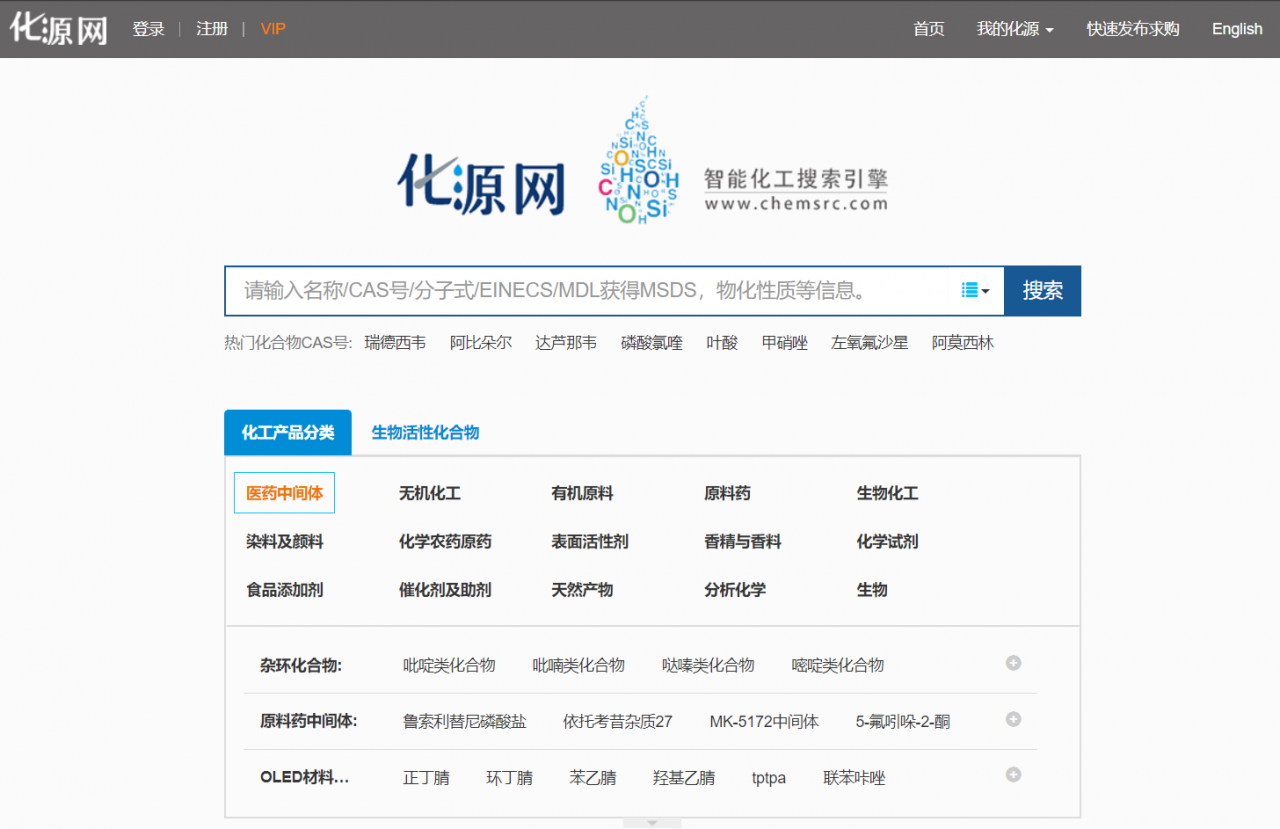Viewport: 1280px width, 829px height.
Task: Select the 天然产物 category
Action: pos(582,589)
